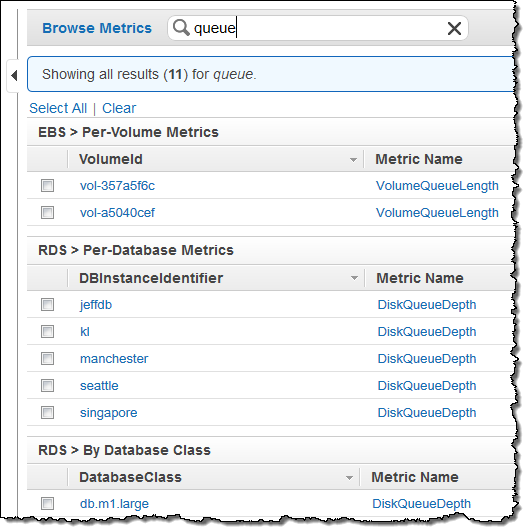
Task: Click the Select All link
Action: (58, 108)
